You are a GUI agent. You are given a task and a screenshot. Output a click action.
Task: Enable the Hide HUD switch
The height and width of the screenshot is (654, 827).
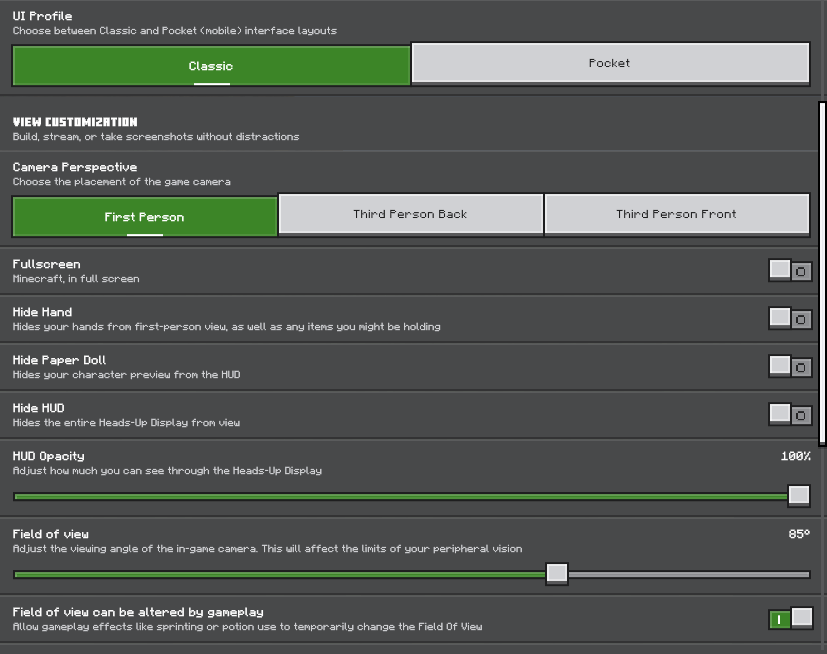(x=790, y=415)
